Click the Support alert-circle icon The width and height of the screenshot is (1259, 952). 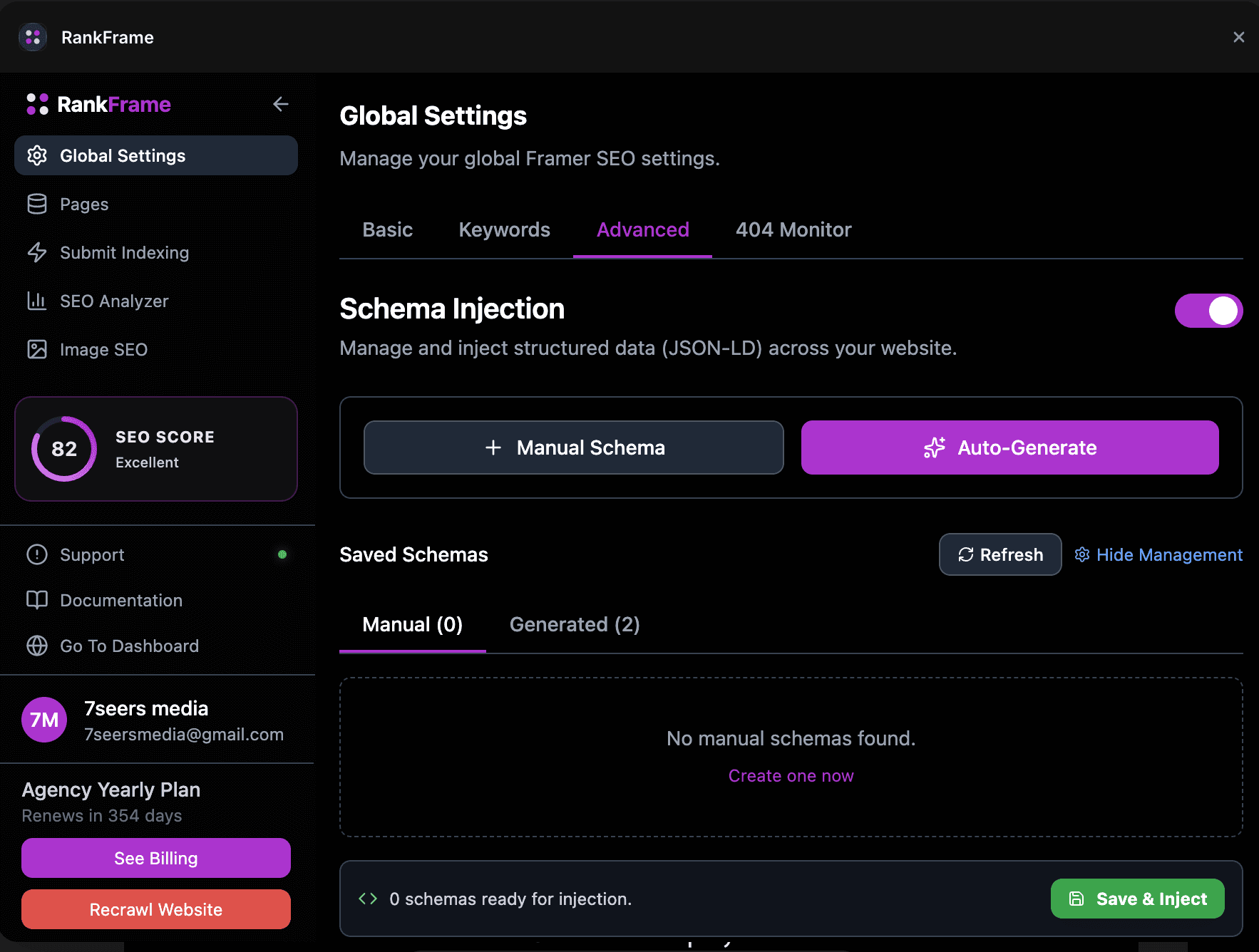37,554
